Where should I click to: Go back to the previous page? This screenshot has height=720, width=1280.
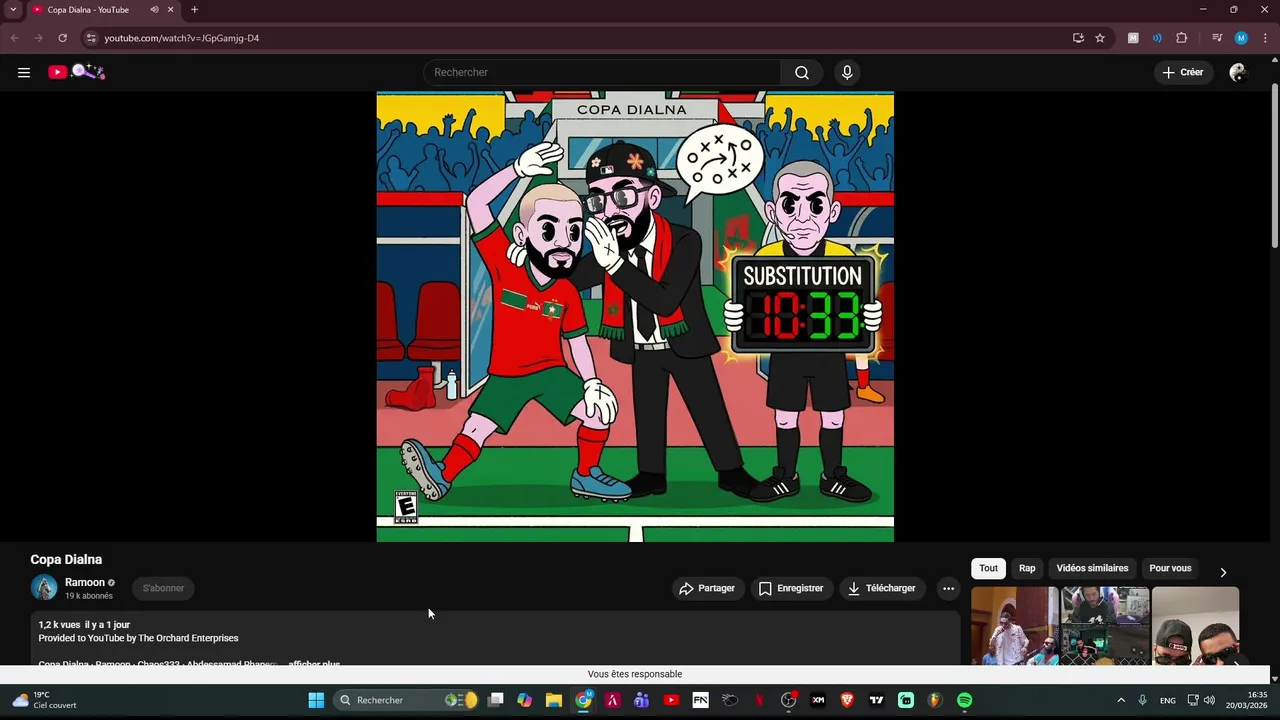point(14,38)
